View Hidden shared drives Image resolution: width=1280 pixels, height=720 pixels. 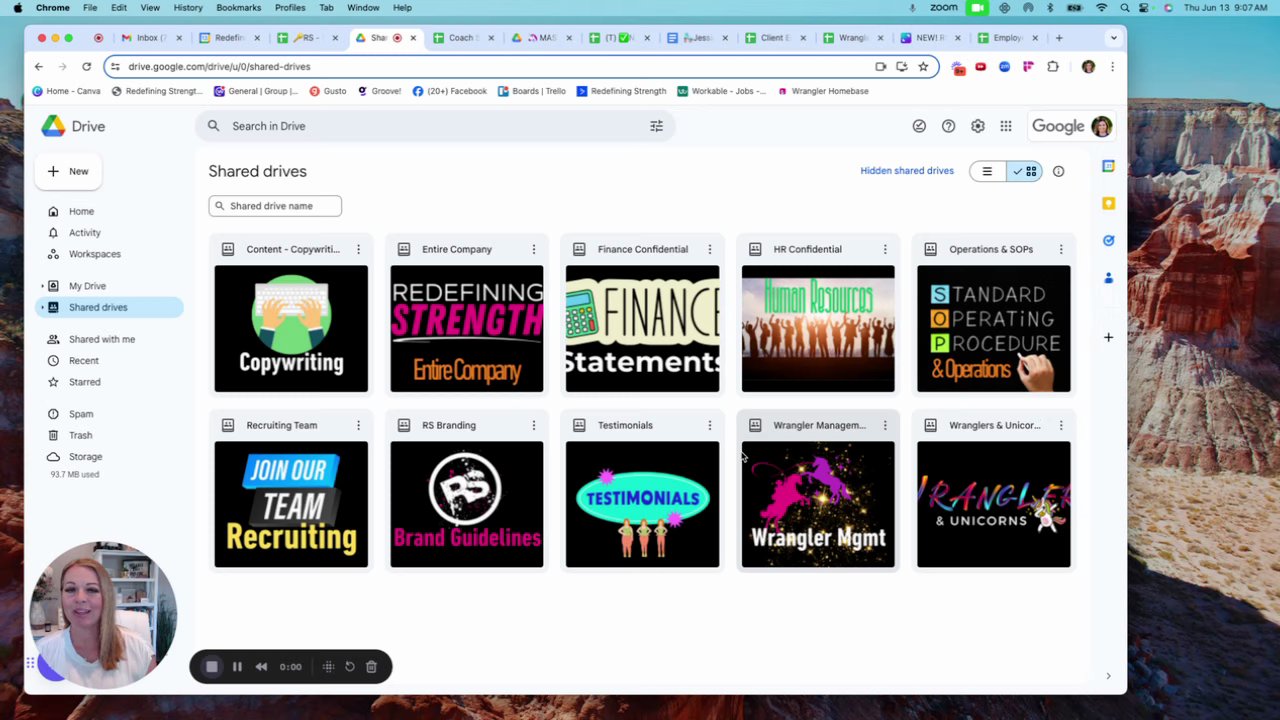click(907, 171)
